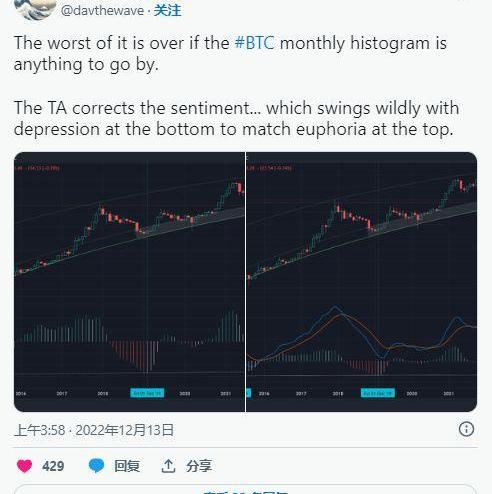Open the @davthewave profile handle
Image resolution: width=492 pixels, height=494 pixels.
102,11
